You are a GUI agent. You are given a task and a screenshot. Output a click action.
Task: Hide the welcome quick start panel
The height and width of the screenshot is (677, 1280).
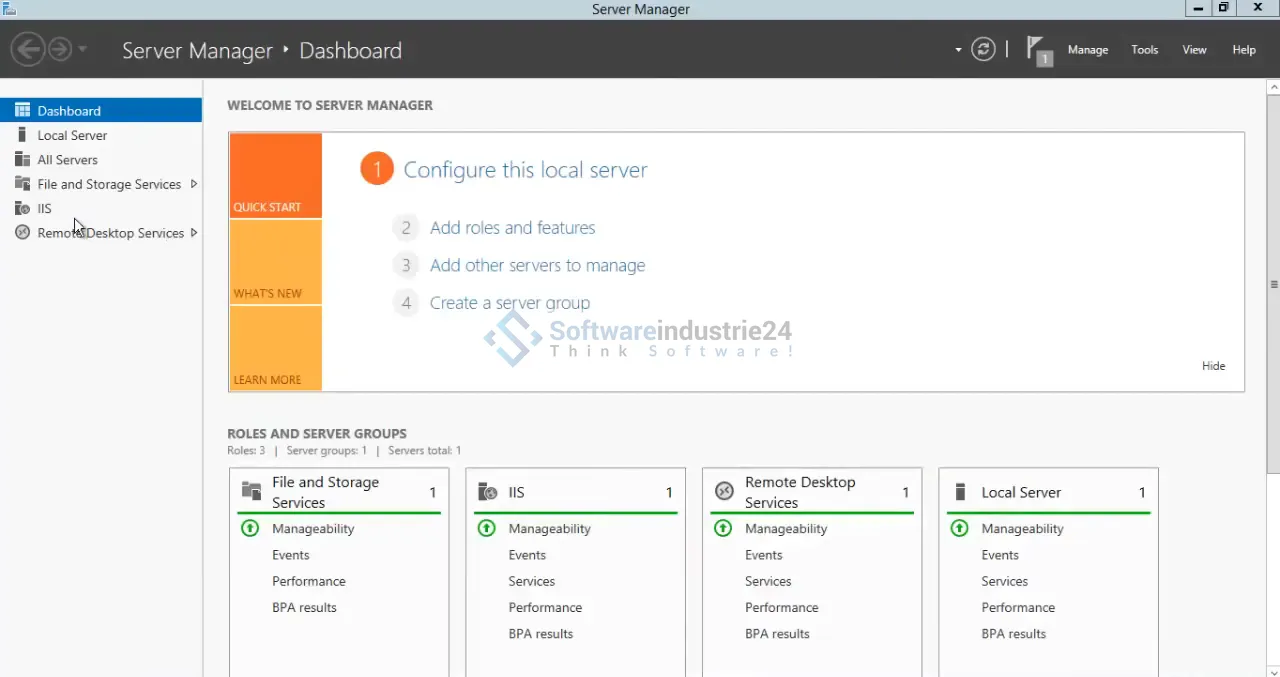pyautogui.click(x=1213, y=366)
